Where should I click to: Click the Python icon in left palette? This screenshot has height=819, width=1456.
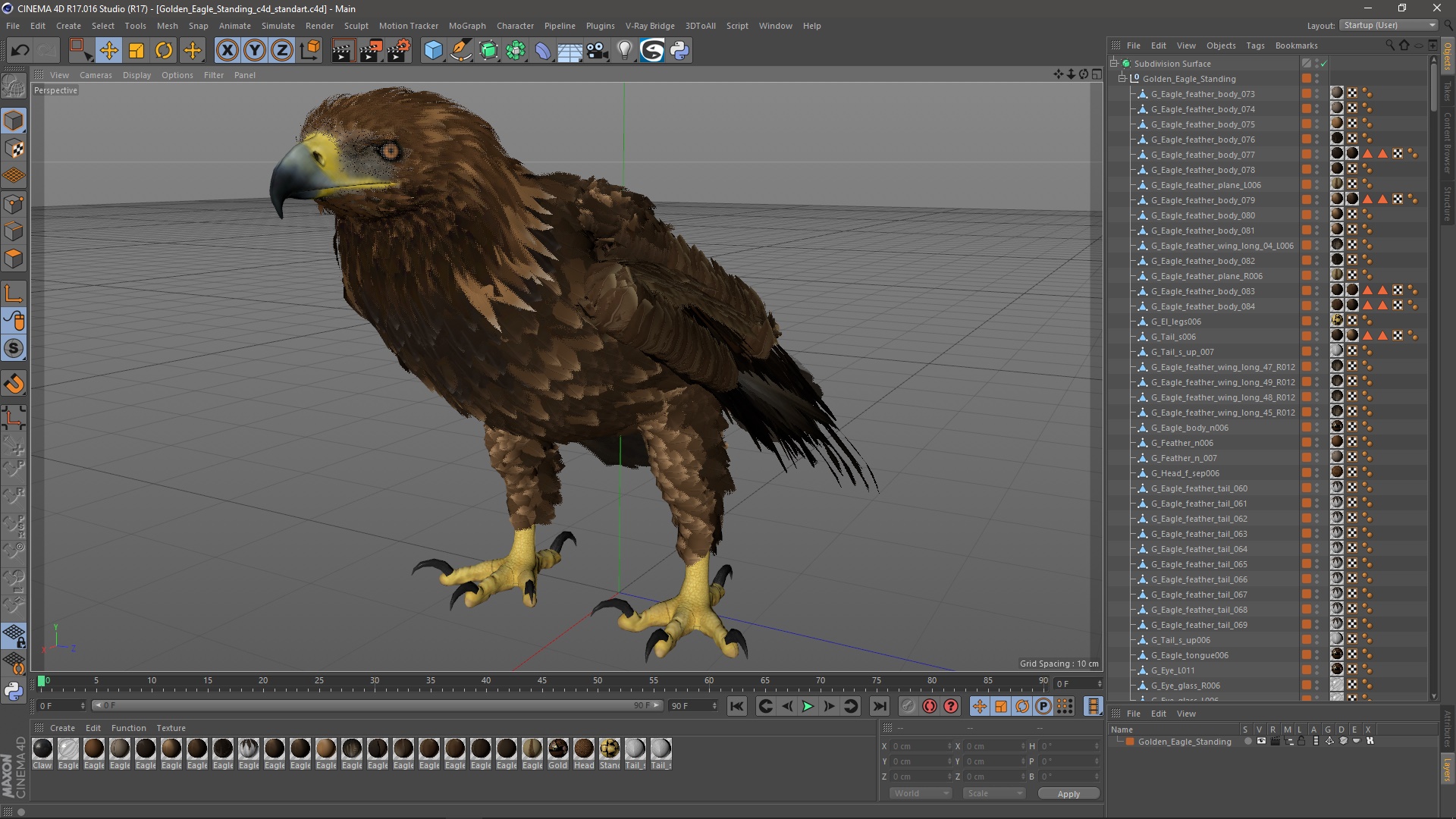14,691
